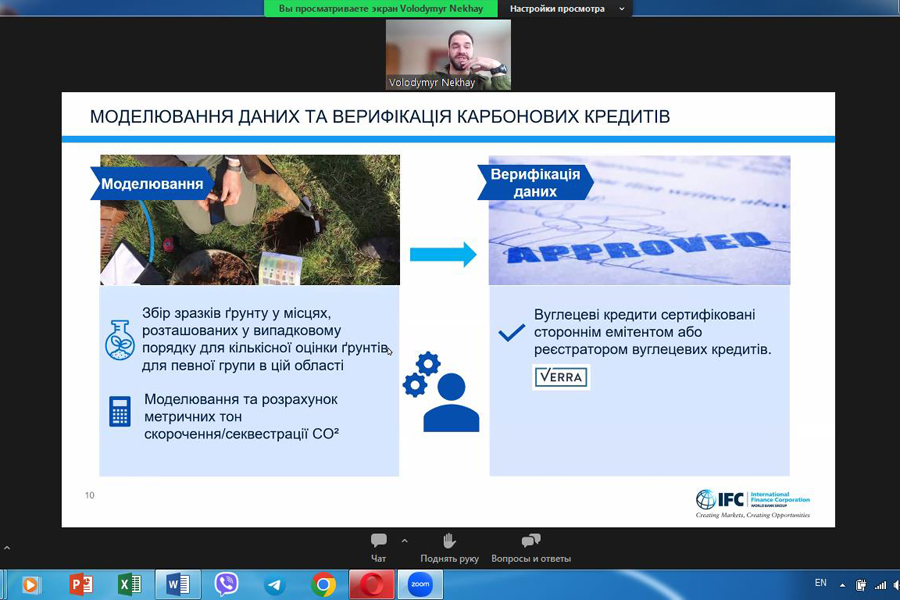
Task: Show hidden system tray icons
Action: point(842,584)
